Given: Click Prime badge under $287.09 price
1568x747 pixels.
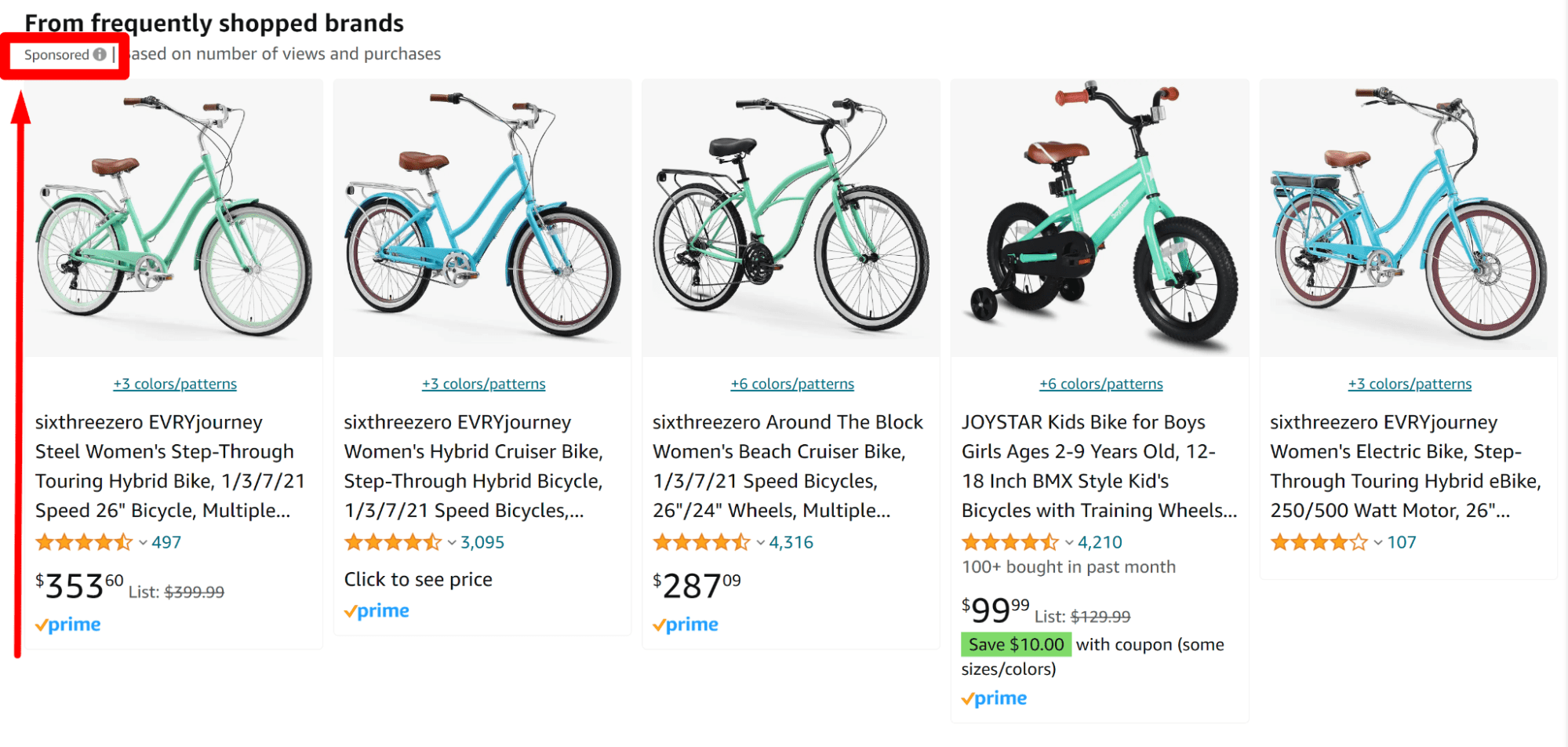Looking at the screenshot, I should pyautogui.click(x=686, y=625).
